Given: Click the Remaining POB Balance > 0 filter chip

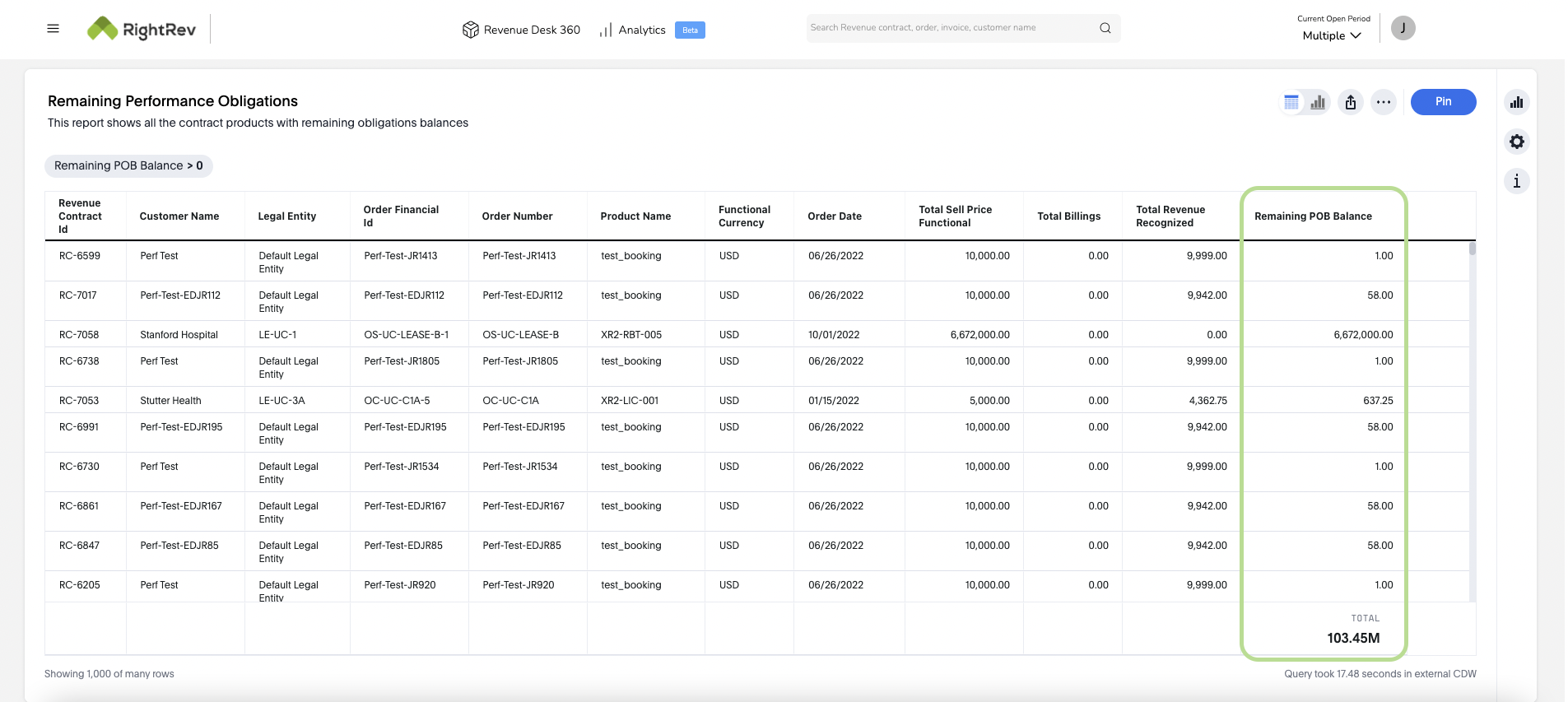Looking at the screenshot, I should [128, 165].
